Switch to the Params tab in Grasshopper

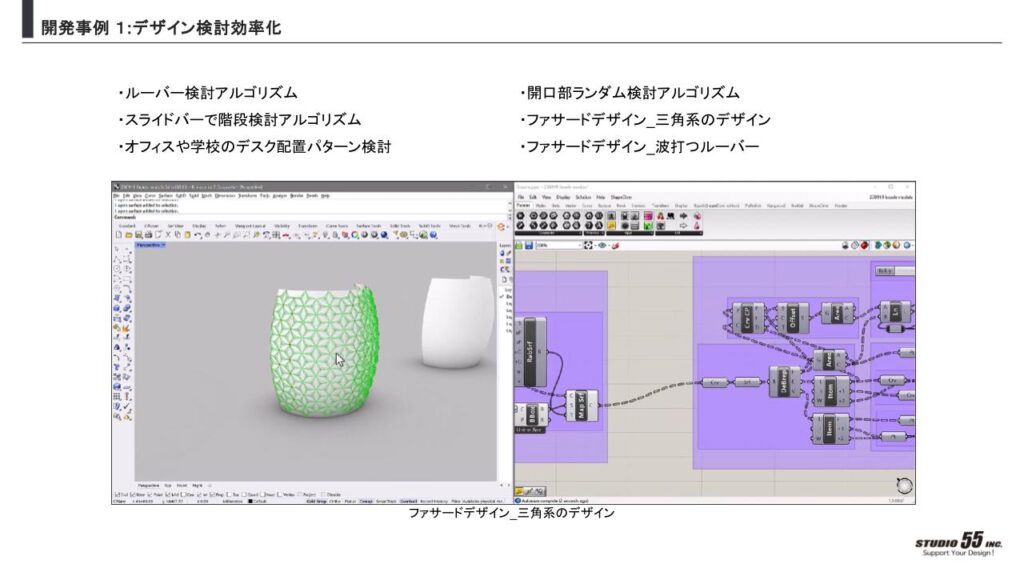point(523,205)
